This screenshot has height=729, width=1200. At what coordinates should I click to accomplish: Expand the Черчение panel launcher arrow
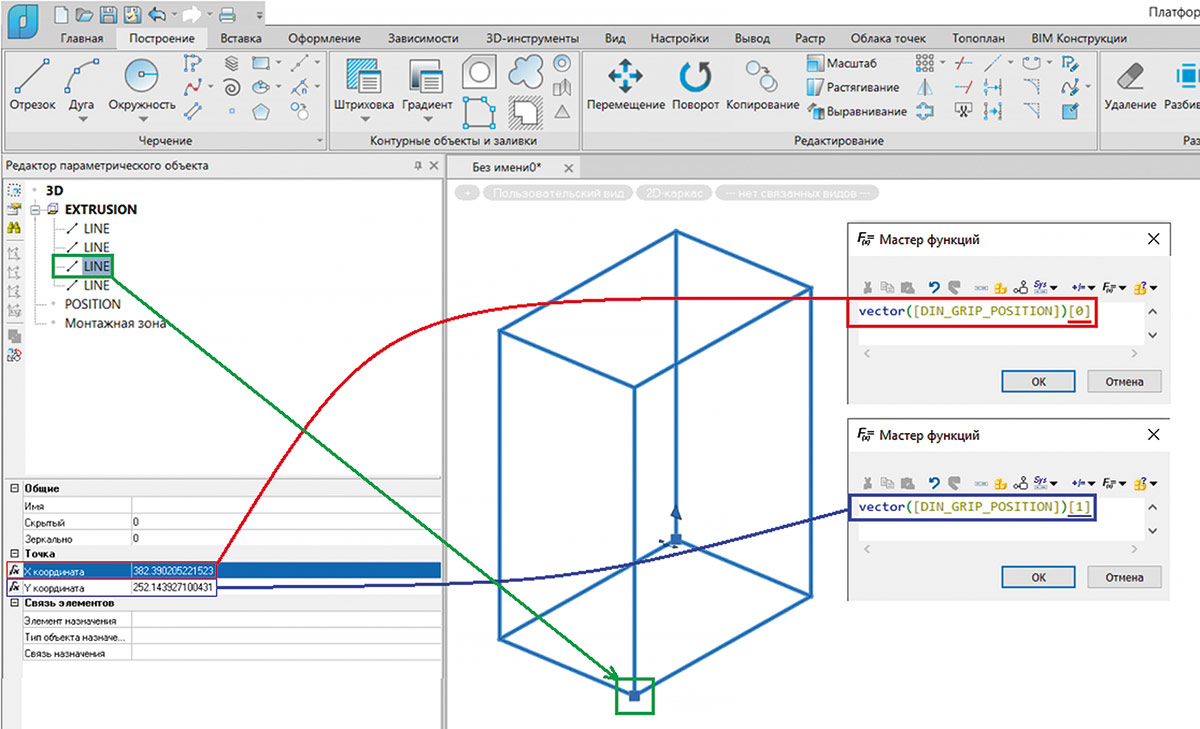click(320, 141)
